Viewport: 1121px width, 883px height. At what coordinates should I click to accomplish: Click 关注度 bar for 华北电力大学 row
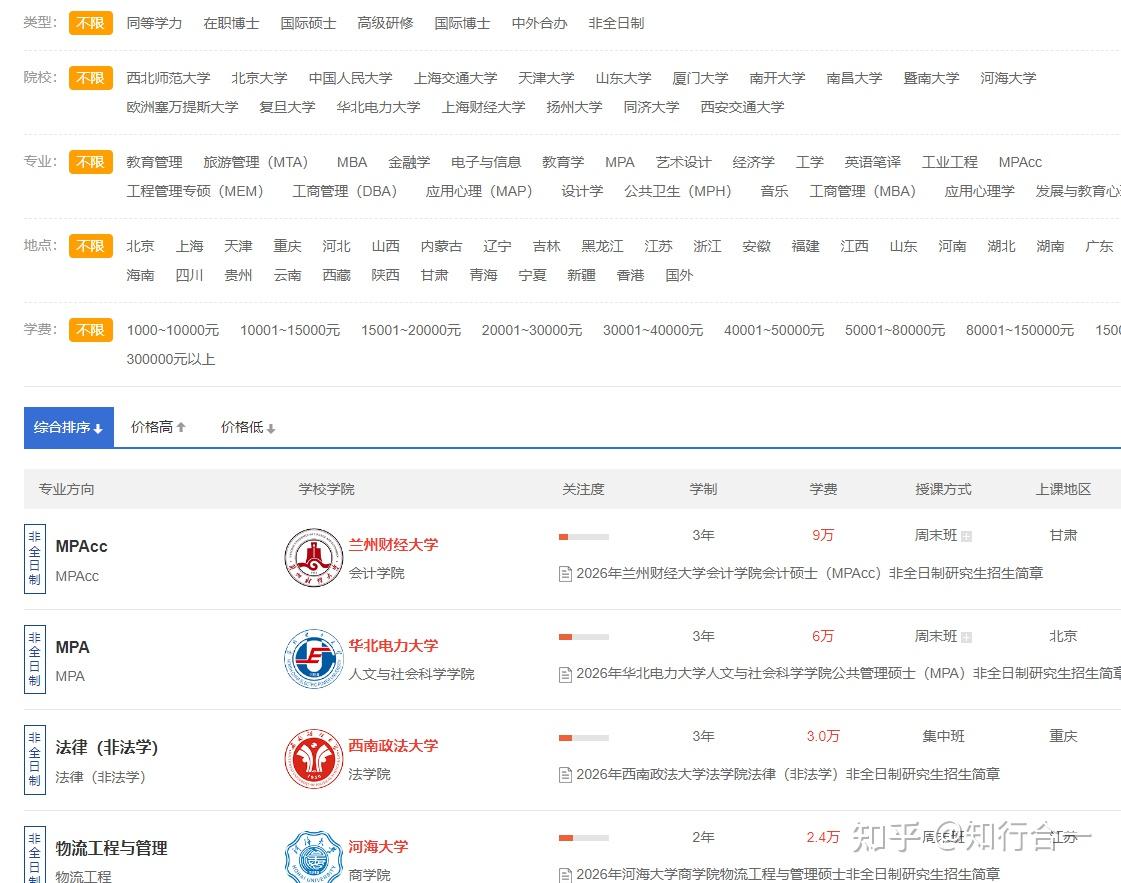[x=584, y=637]
